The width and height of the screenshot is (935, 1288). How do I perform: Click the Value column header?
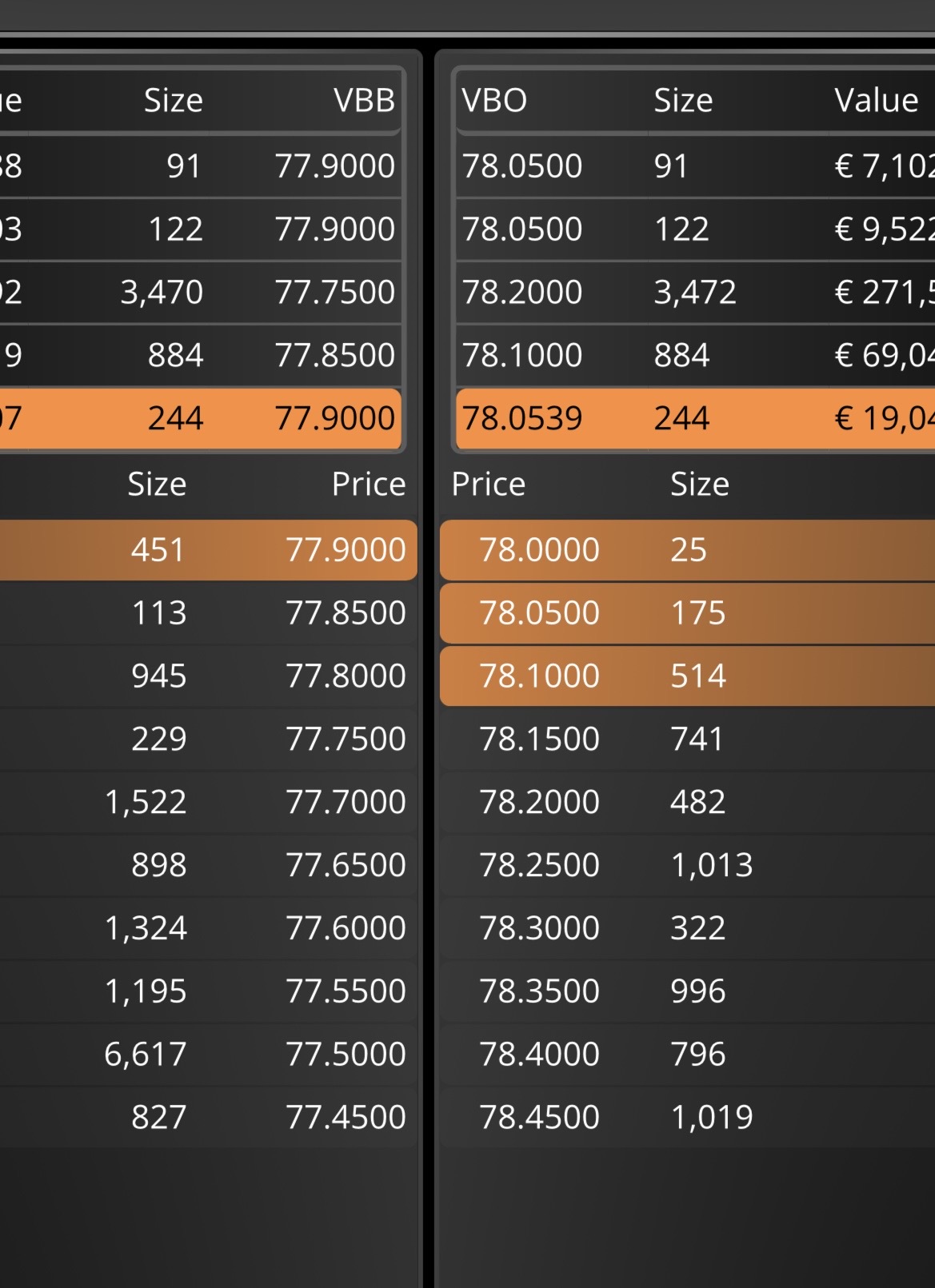[877, 101]
